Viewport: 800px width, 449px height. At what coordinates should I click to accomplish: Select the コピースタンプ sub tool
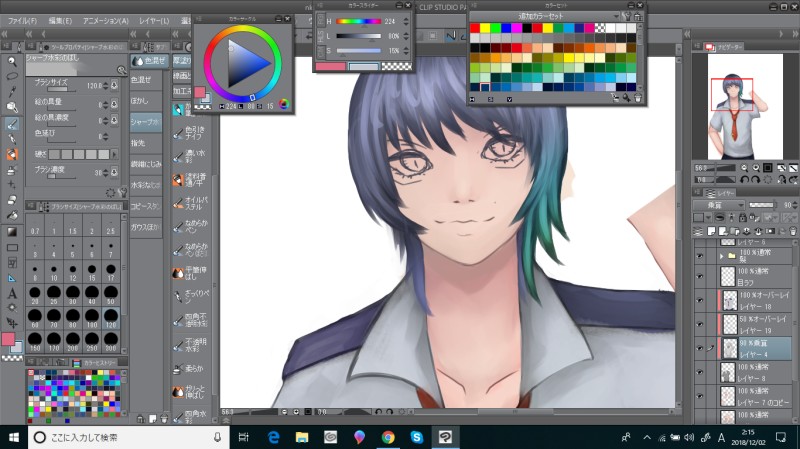[x=146, y=206]
